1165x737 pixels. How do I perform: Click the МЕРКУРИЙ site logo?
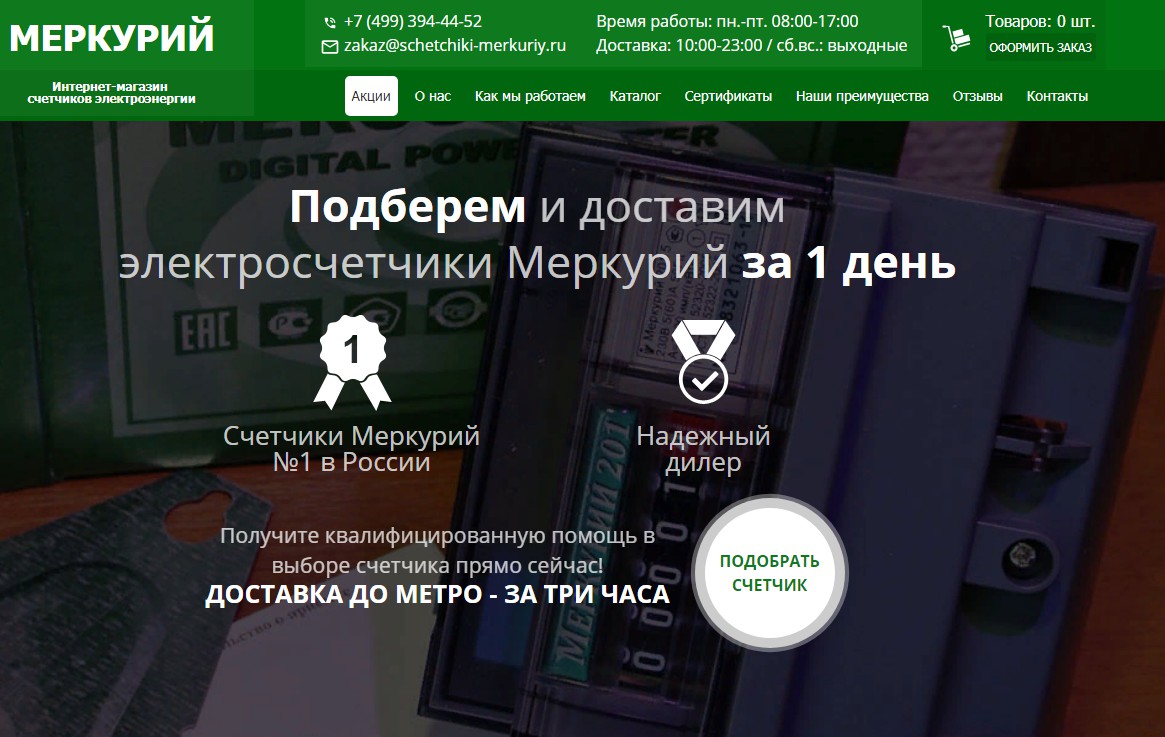[x=112, y=37]
